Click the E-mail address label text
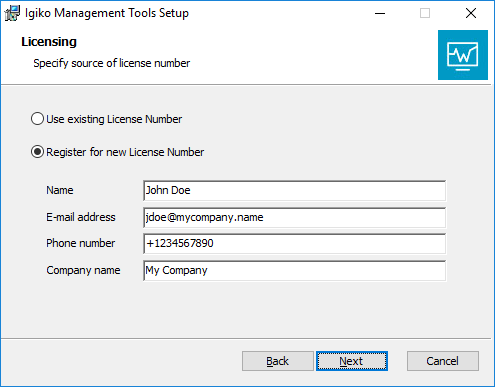This screenshot has width=495, height=387. click(81, 217)
